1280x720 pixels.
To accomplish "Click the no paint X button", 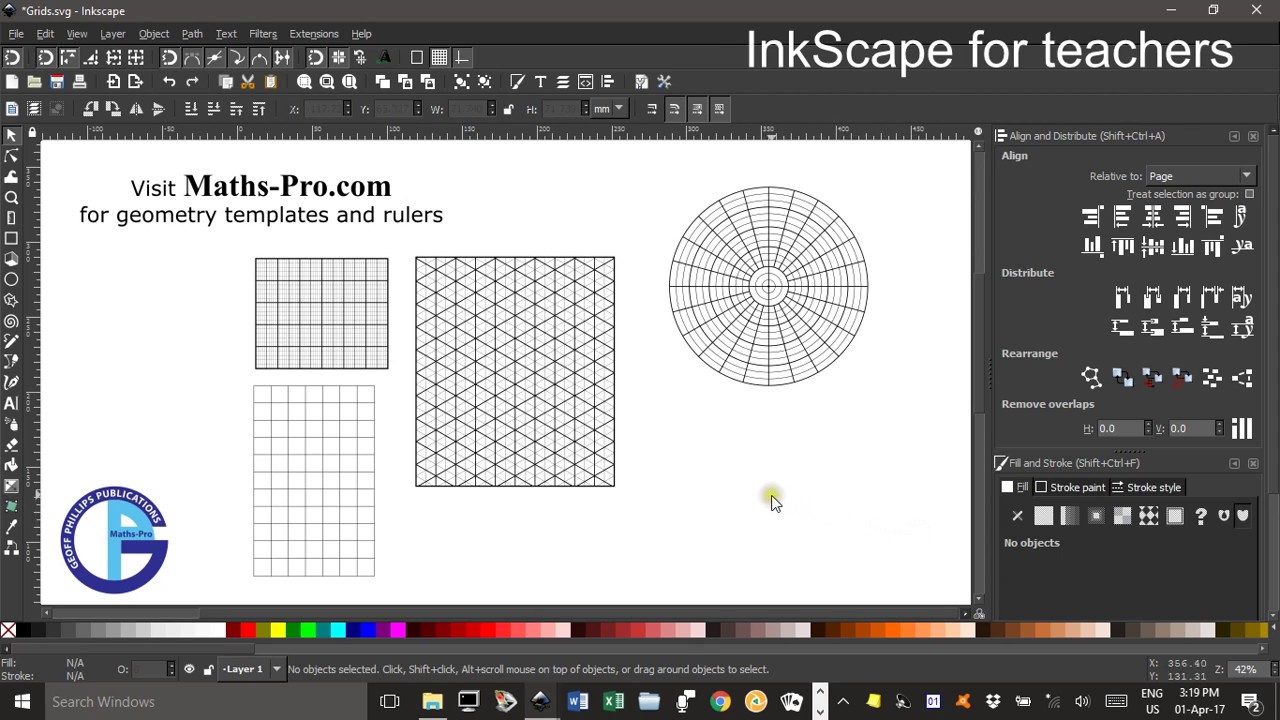I will click(x=1017, y=516).
